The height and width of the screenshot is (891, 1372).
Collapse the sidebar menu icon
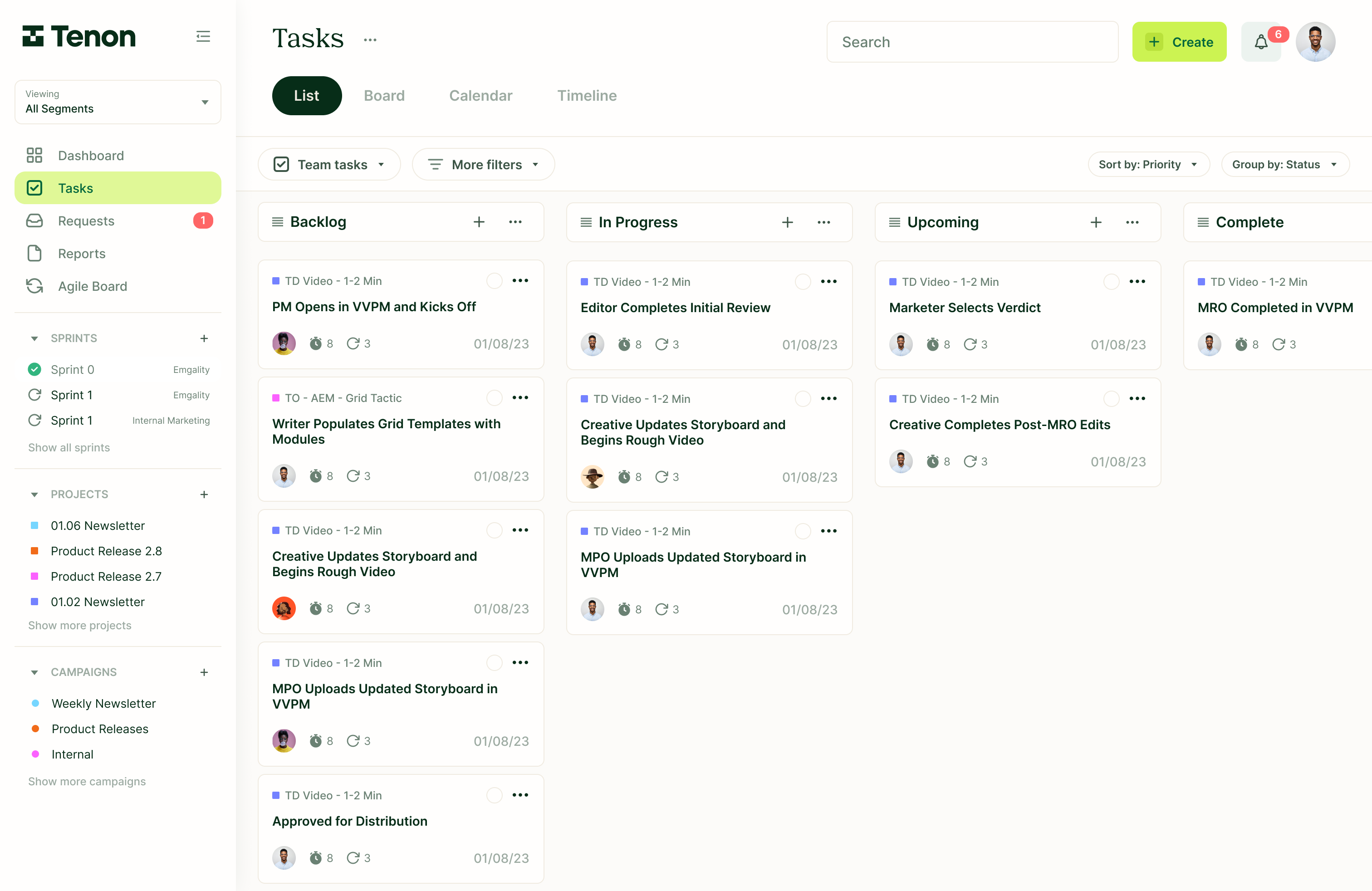(x=203, y=37)
